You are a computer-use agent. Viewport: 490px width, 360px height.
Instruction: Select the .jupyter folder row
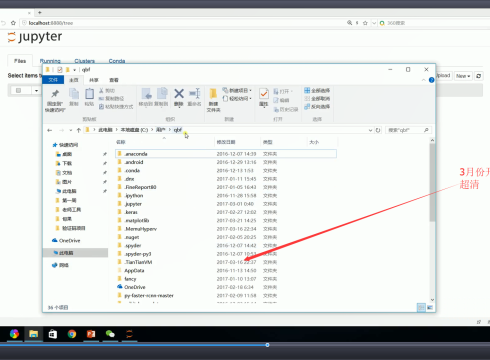226,204
